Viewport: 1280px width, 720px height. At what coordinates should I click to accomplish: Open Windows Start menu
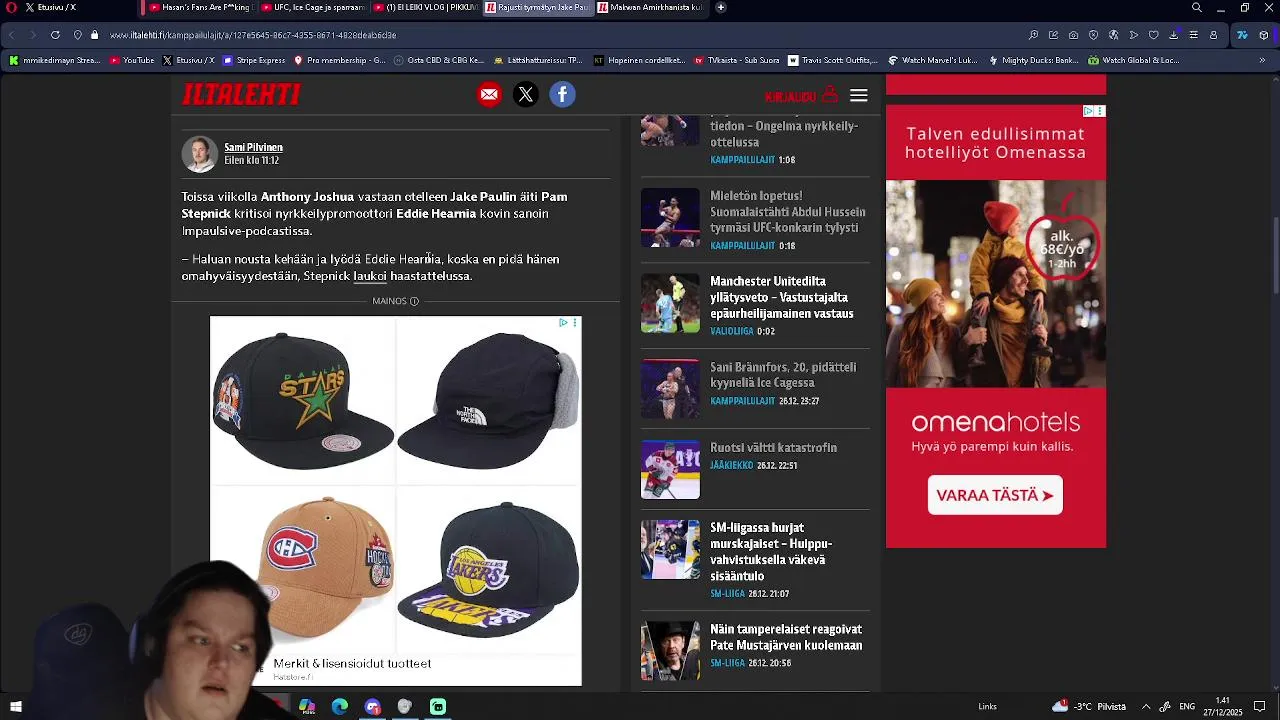coord(15,706)
